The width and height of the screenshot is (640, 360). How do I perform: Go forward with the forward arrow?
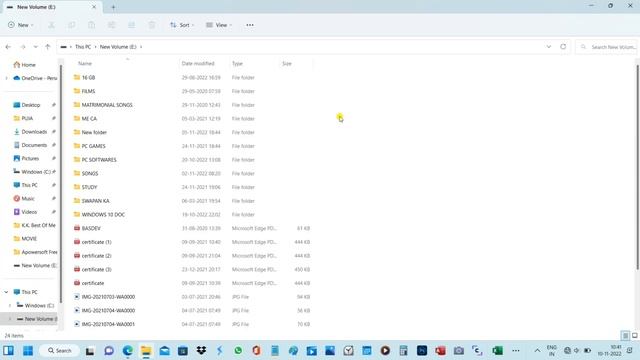23,47
